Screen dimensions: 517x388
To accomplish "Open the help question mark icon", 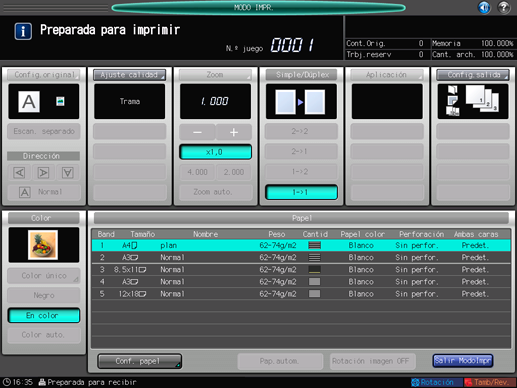I will [504, 7].
